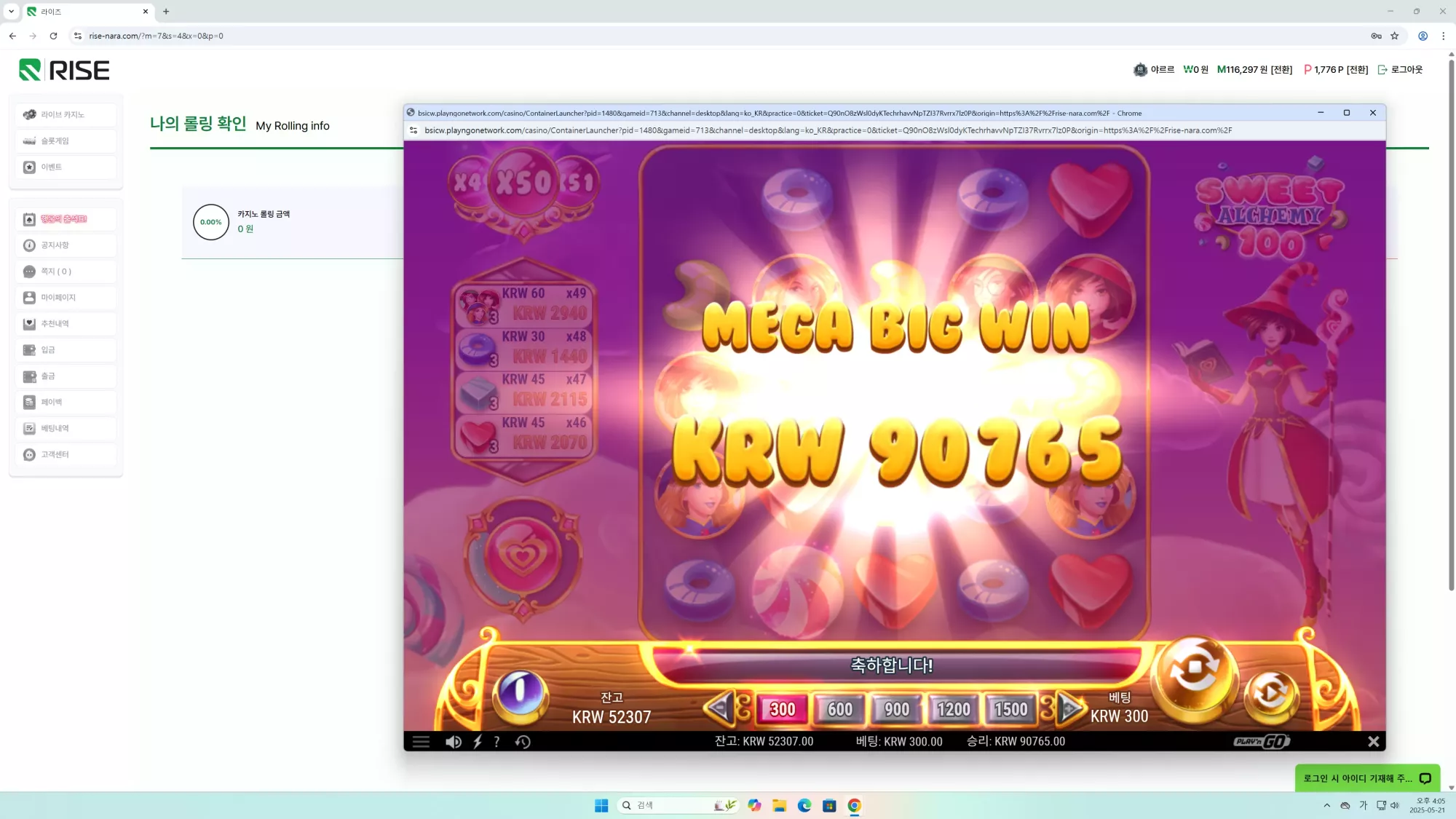Screen dimensions: 1456x819
Task: Reload the RISE page
Action: pos(53,36)
